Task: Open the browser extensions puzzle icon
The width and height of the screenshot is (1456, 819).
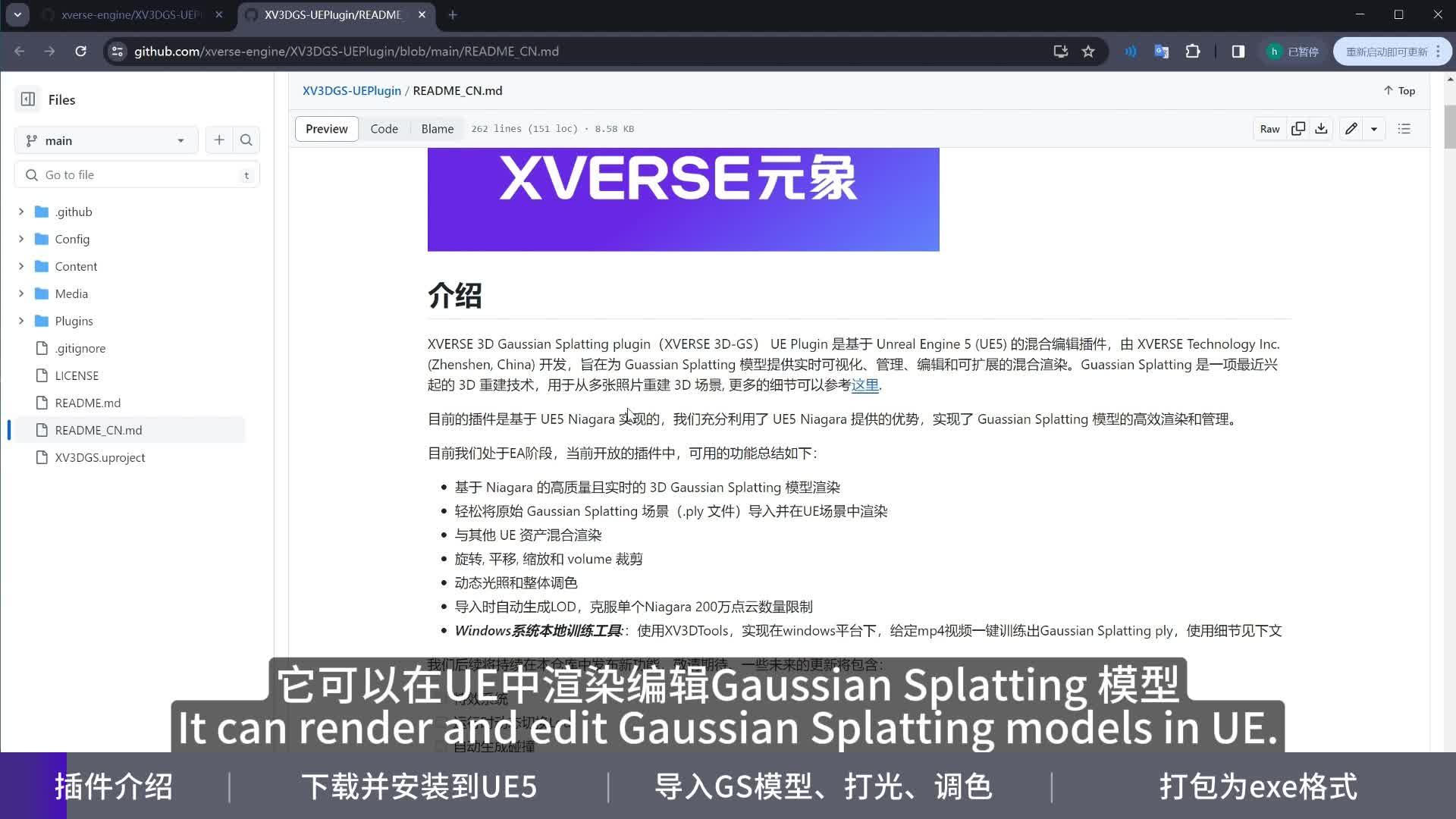Action: pyautogui.click(x=1193, y=51)
